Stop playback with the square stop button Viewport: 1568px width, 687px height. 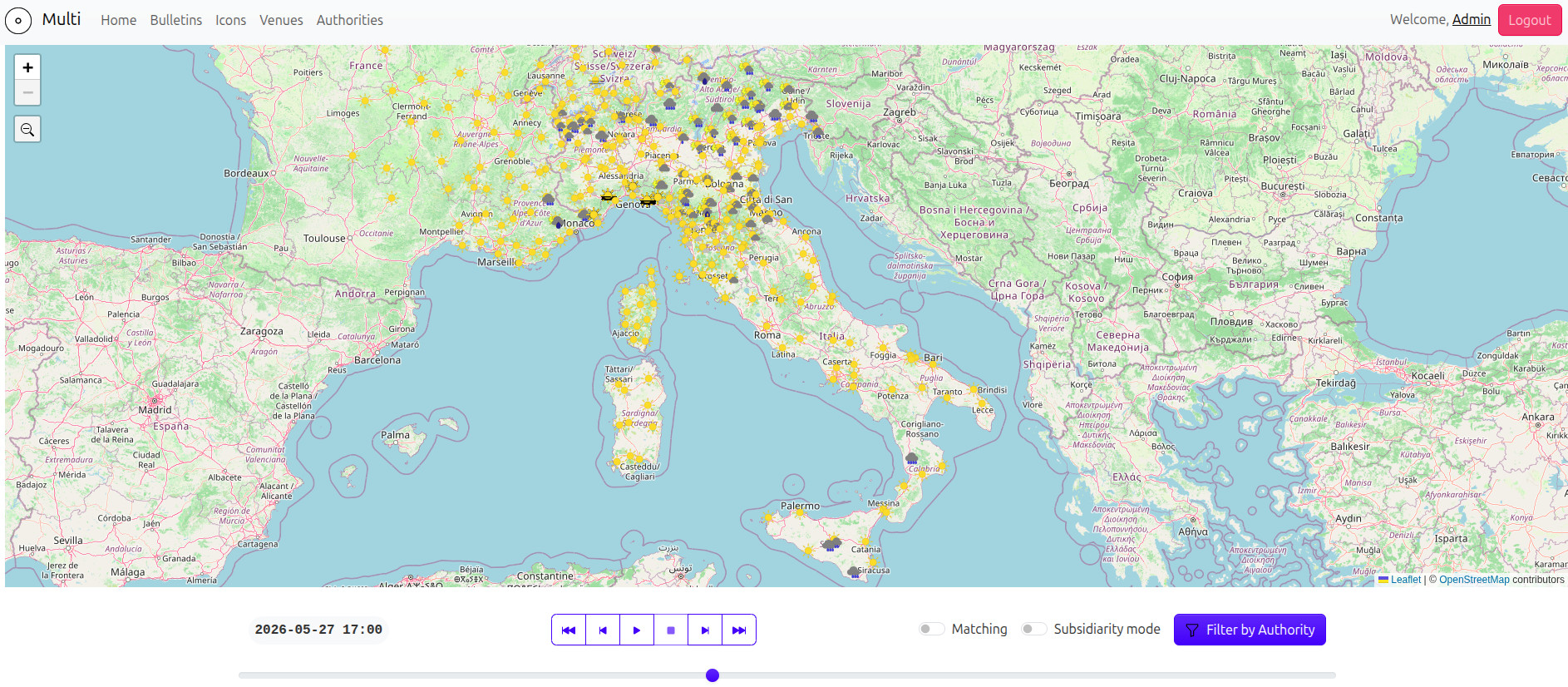(671, 630)
